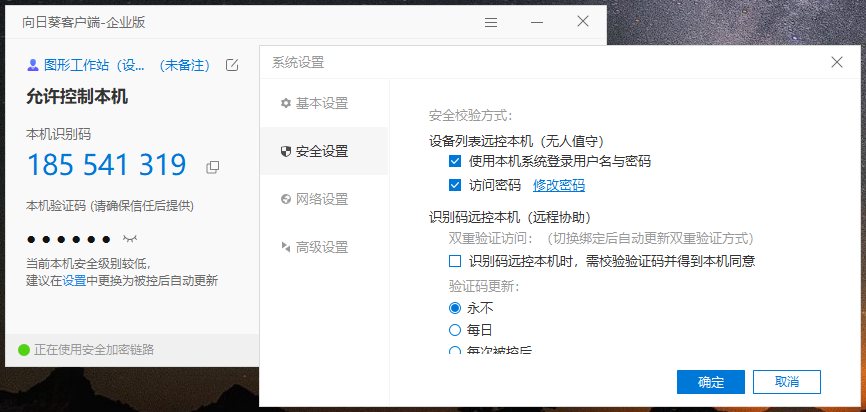Click the green secure link status dot
This screenshot has height=412, width=866.
pyautogui.click(x=24, y=350)
